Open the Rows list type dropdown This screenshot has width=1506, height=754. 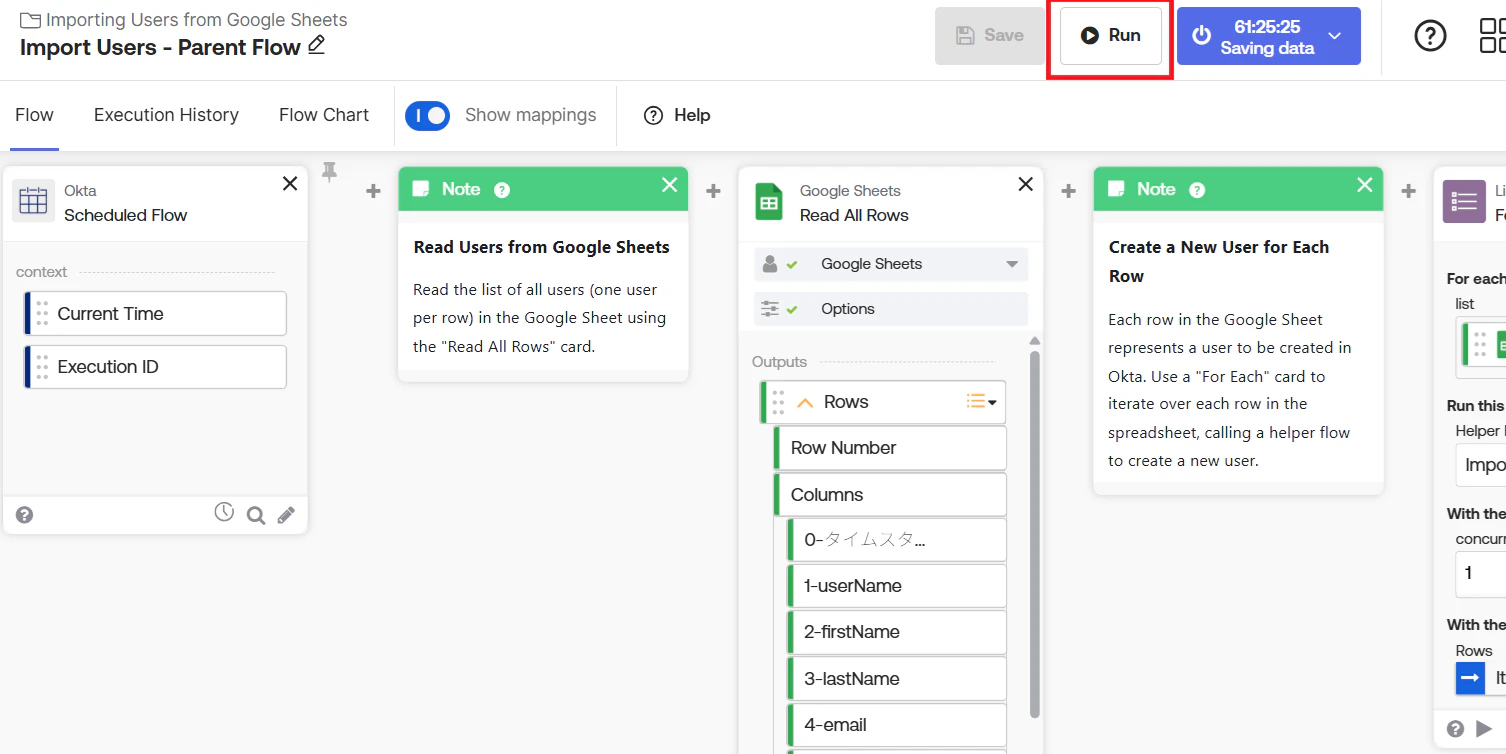[982, 402]
